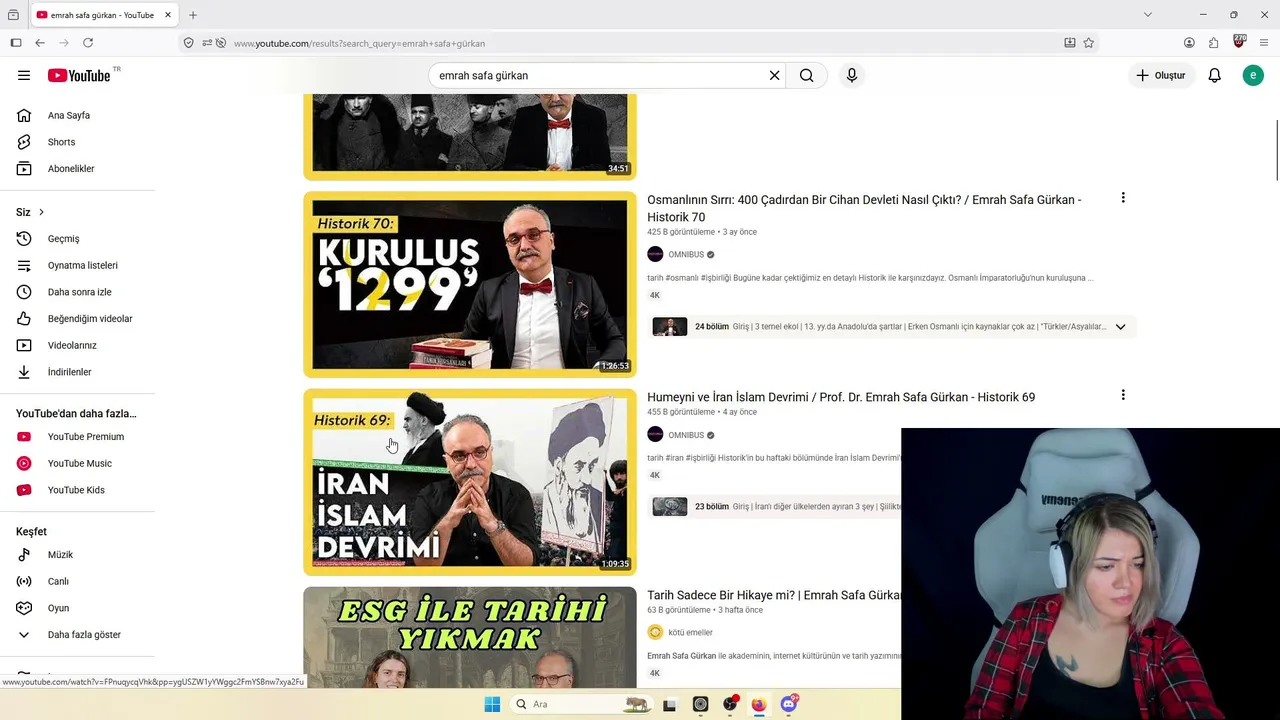The image size is (1280, 720).
Task: Bookmark this page with the star
Action: (x=1089, y=43)
